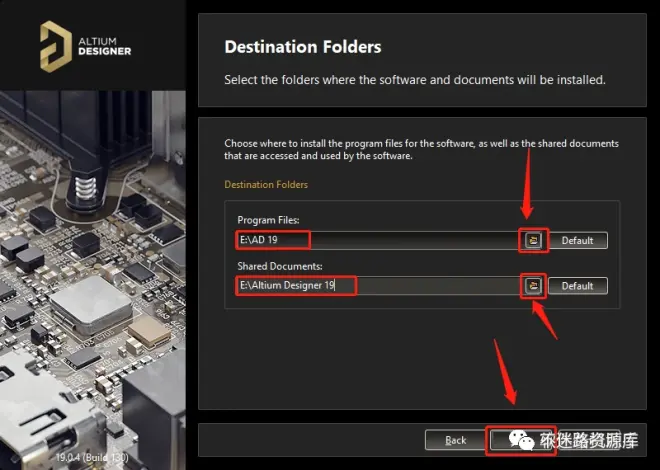Click the gold 'Destination Folders' section label
The width and height of the screenshot is (660, 470).
coord(266,184)
